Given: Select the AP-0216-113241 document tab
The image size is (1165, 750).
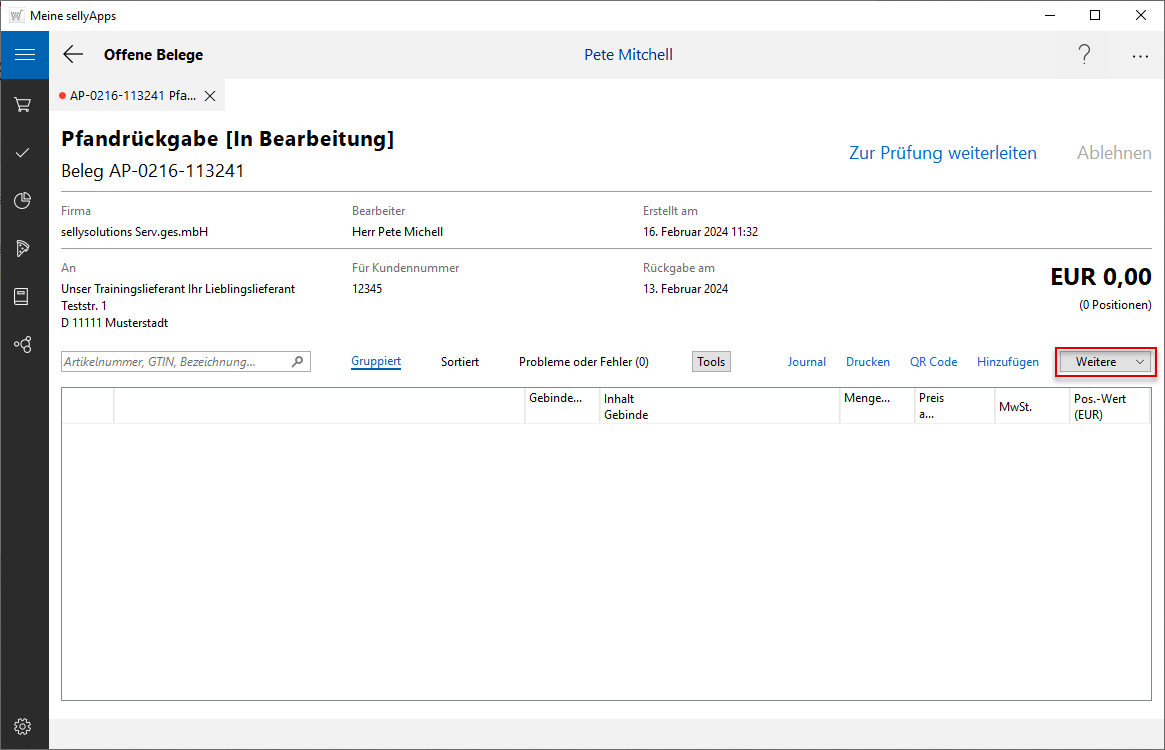Looking at the screenshot, I should click(130, 96).
